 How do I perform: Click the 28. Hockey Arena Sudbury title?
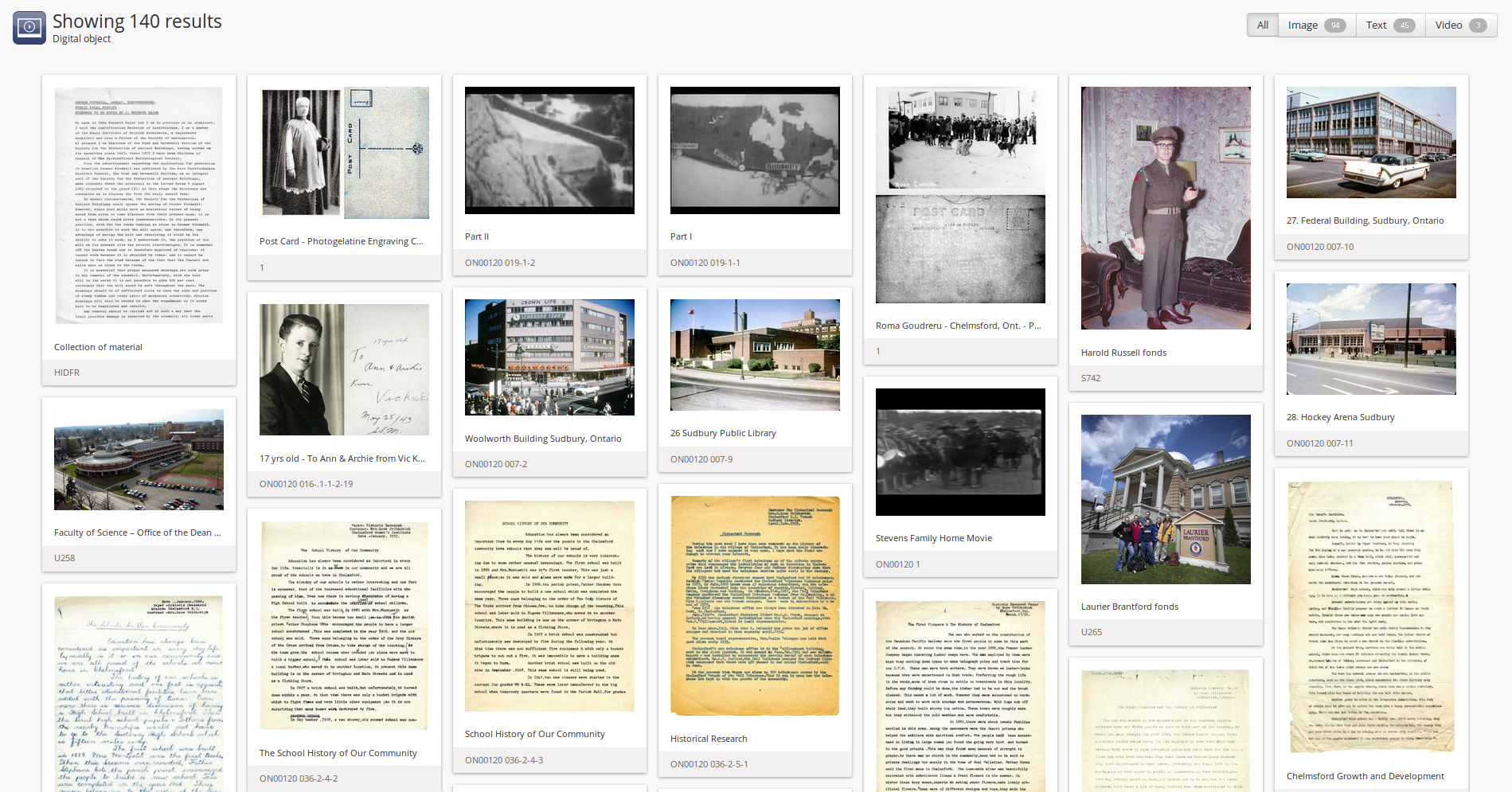pyautogui.click(x=1340, y=417)
